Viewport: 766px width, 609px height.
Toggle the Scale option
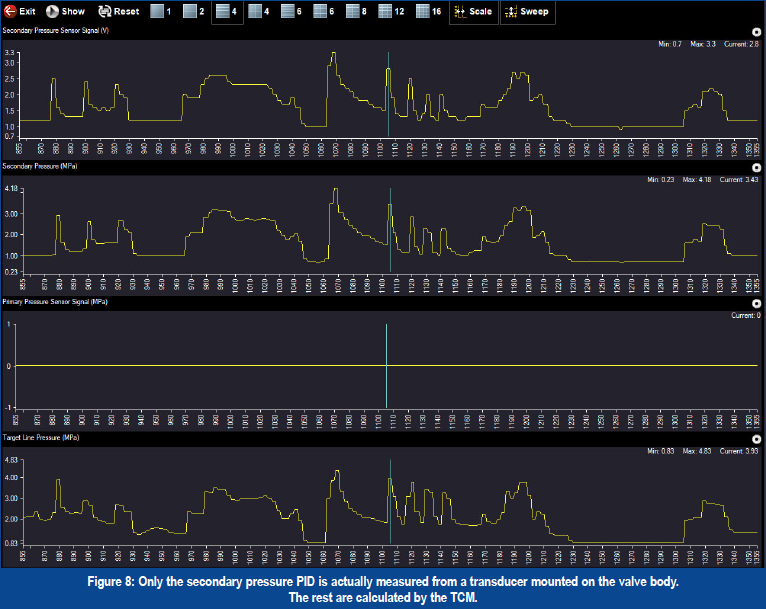tap(473, 11)
